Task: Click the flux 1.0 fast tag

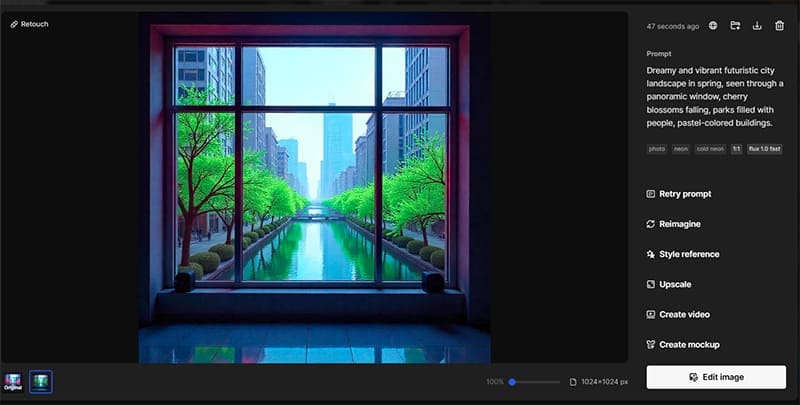Action: [764, 149]
